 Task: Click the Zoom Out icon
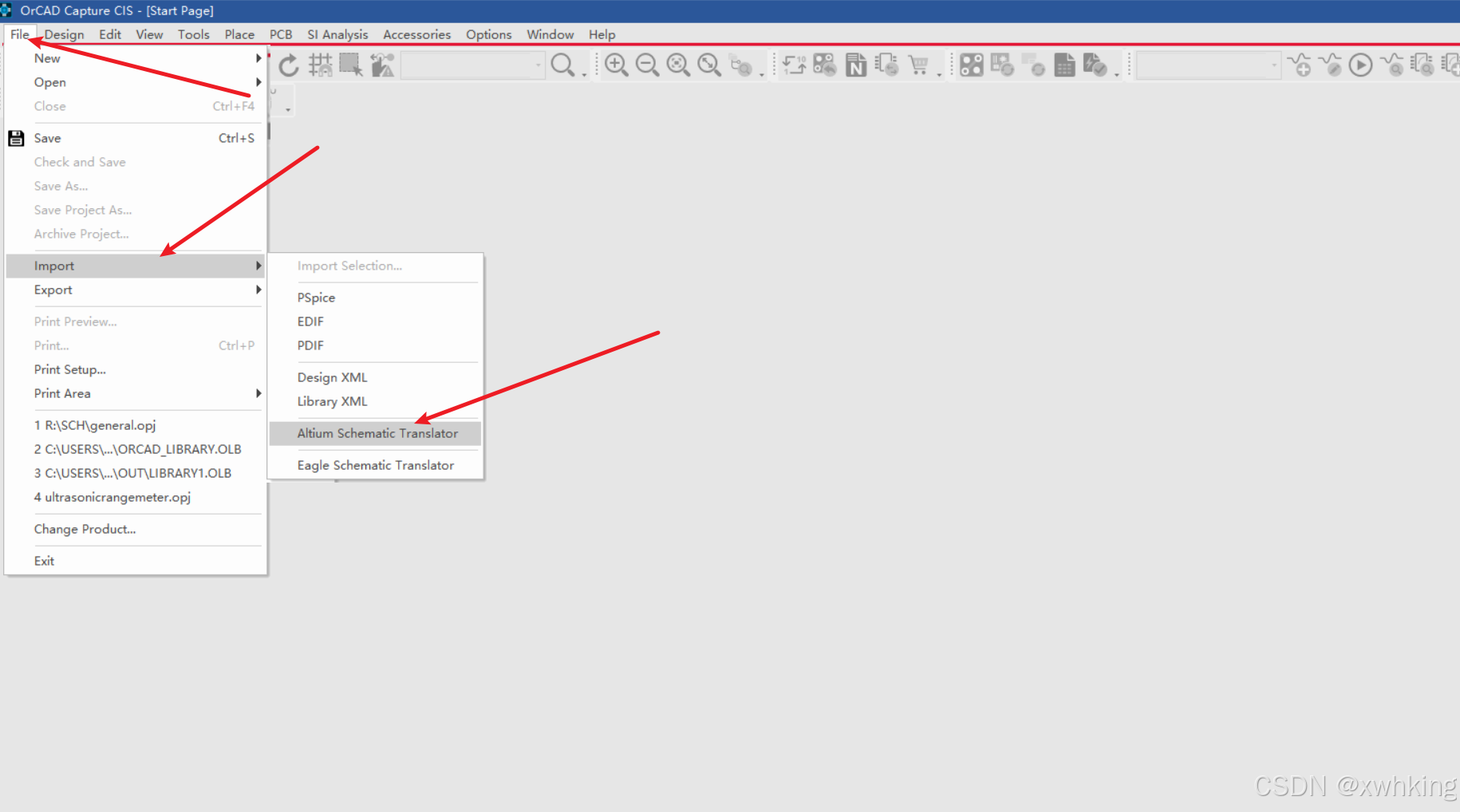(647, 65)
